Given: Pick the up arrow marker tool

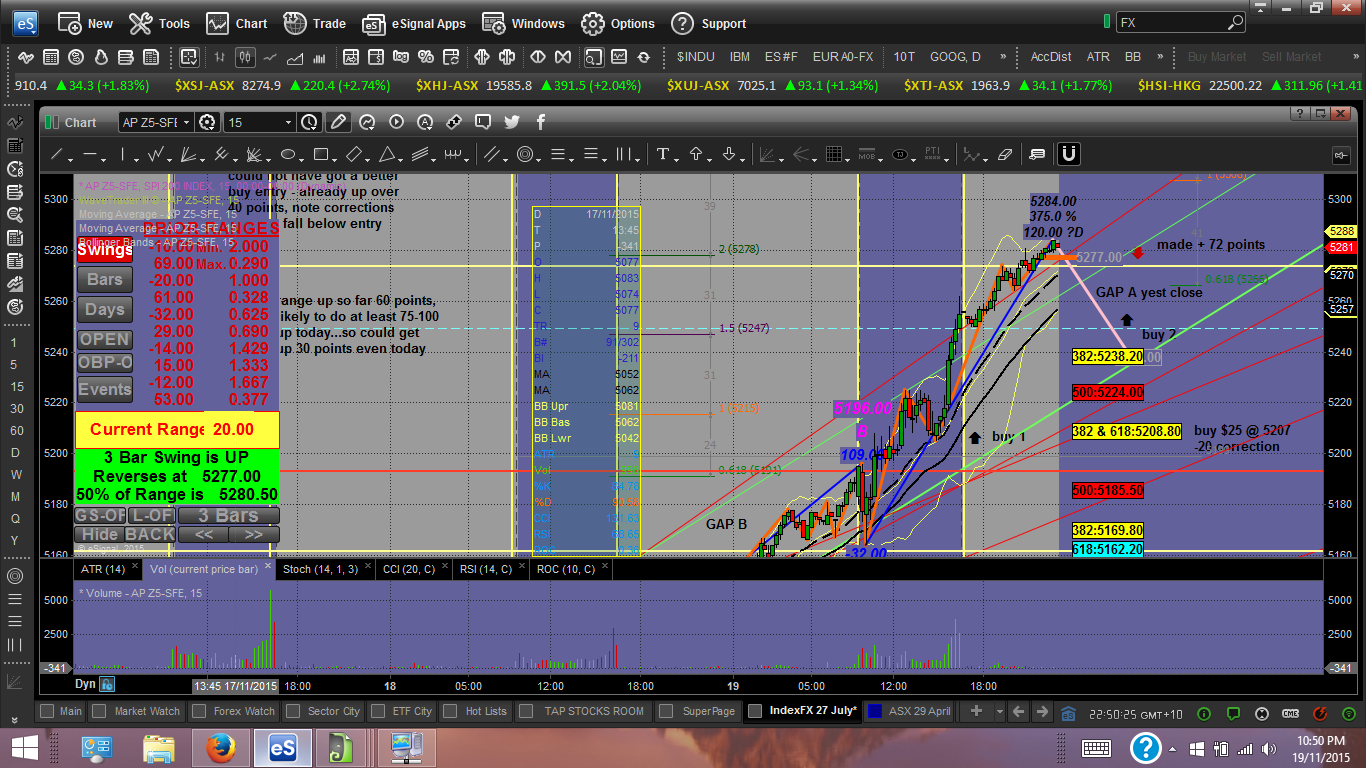Looking at the screenshot, I should (696, 155).
